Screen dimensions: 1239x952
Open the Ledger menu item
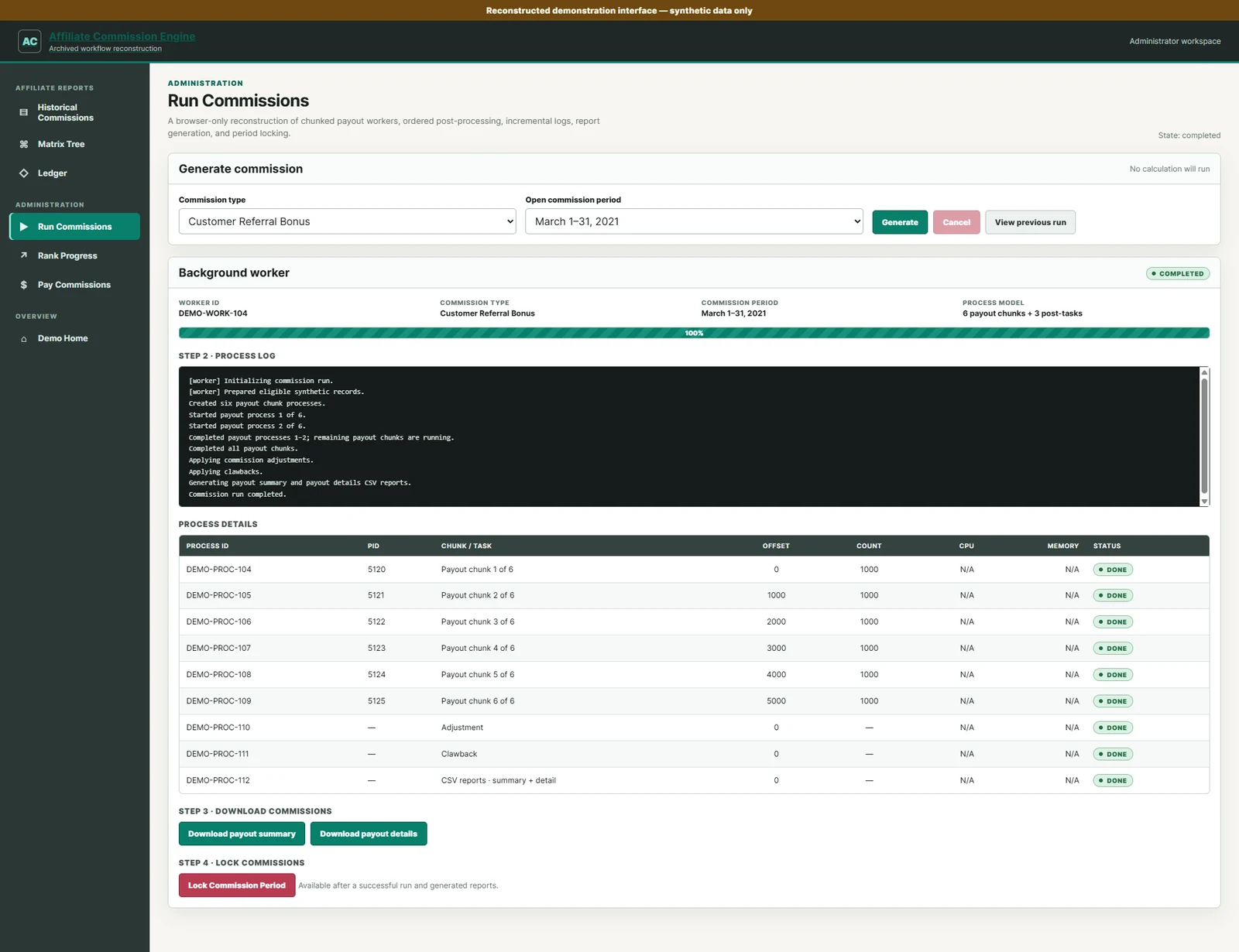pyautogui.click(x=74, y=173)
